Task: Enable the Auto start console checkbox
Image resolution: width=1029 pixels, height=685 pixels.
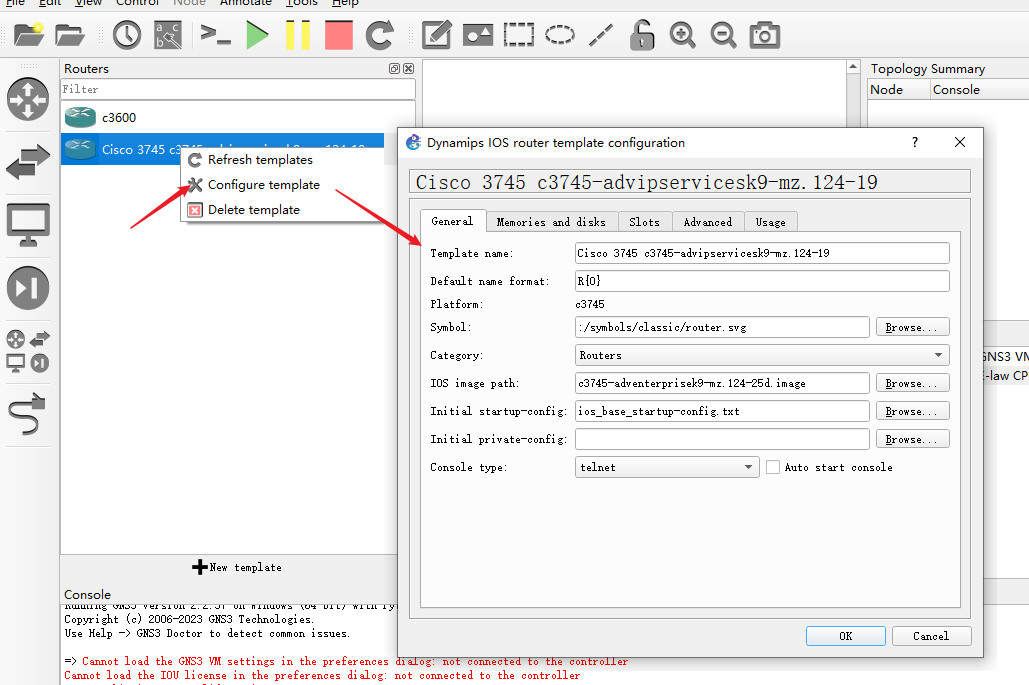Action: tap(773, 467)
